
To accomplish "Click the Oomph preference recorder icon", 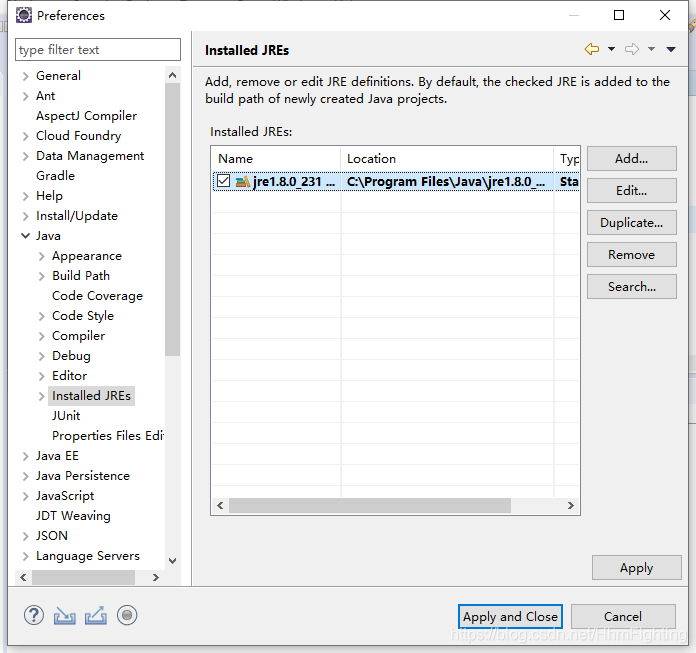I will (x=127, y=615).
